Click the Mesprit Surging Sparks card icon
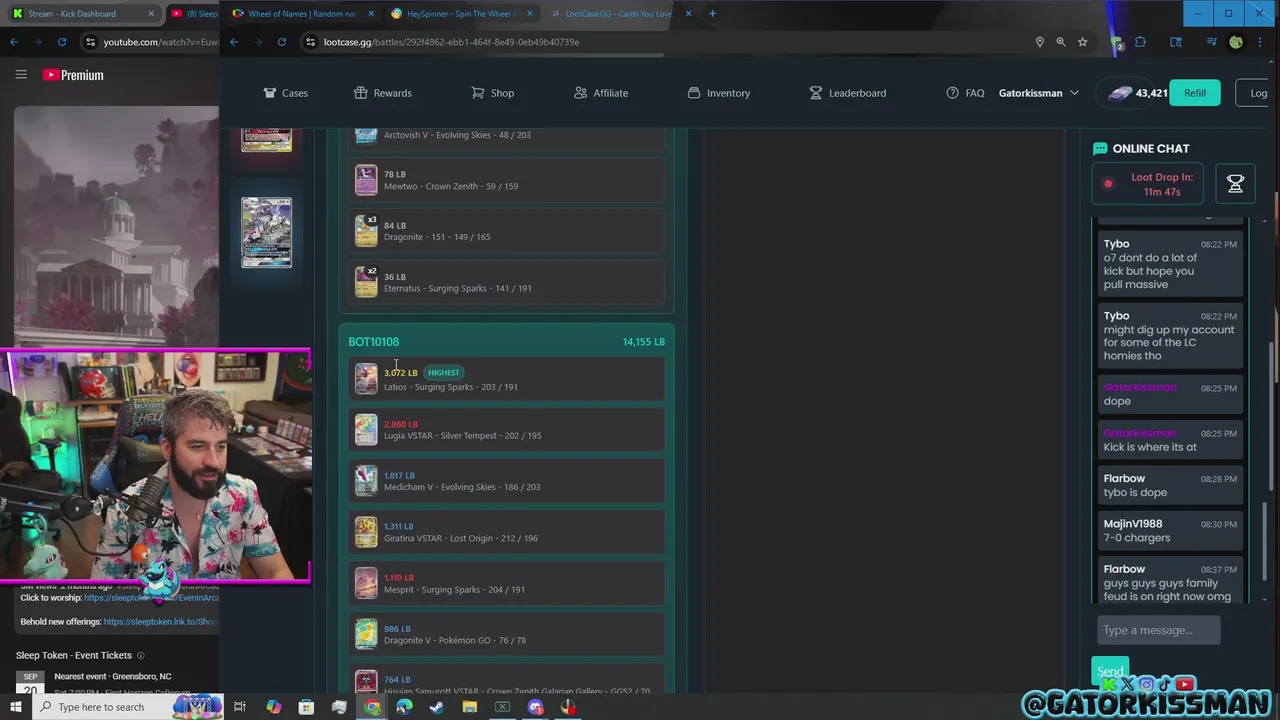Image resolution: width=1280 pixels, height=720 pixels. coord(366,583)
